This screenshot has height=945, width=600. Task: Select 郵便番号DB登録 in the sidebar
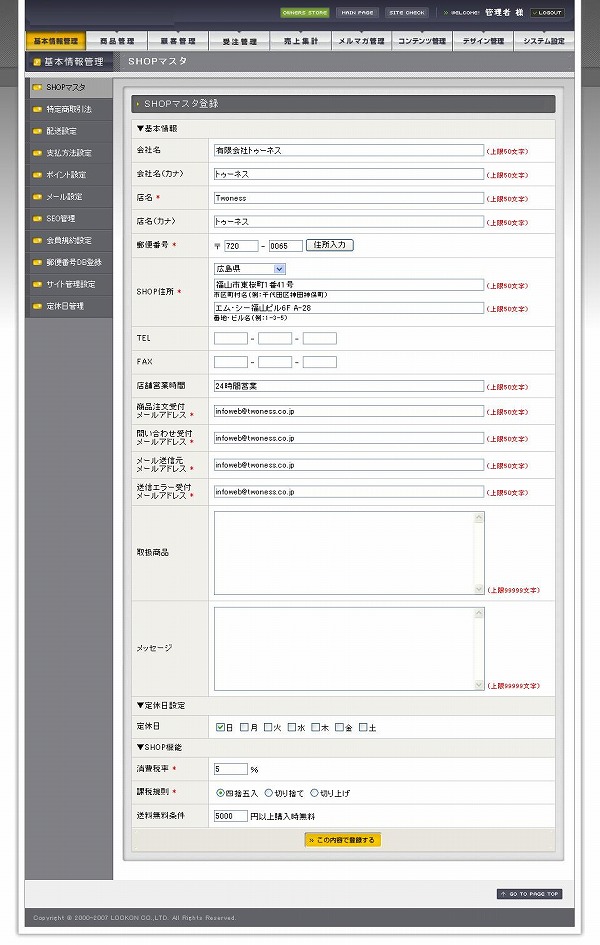coord(69,262)
